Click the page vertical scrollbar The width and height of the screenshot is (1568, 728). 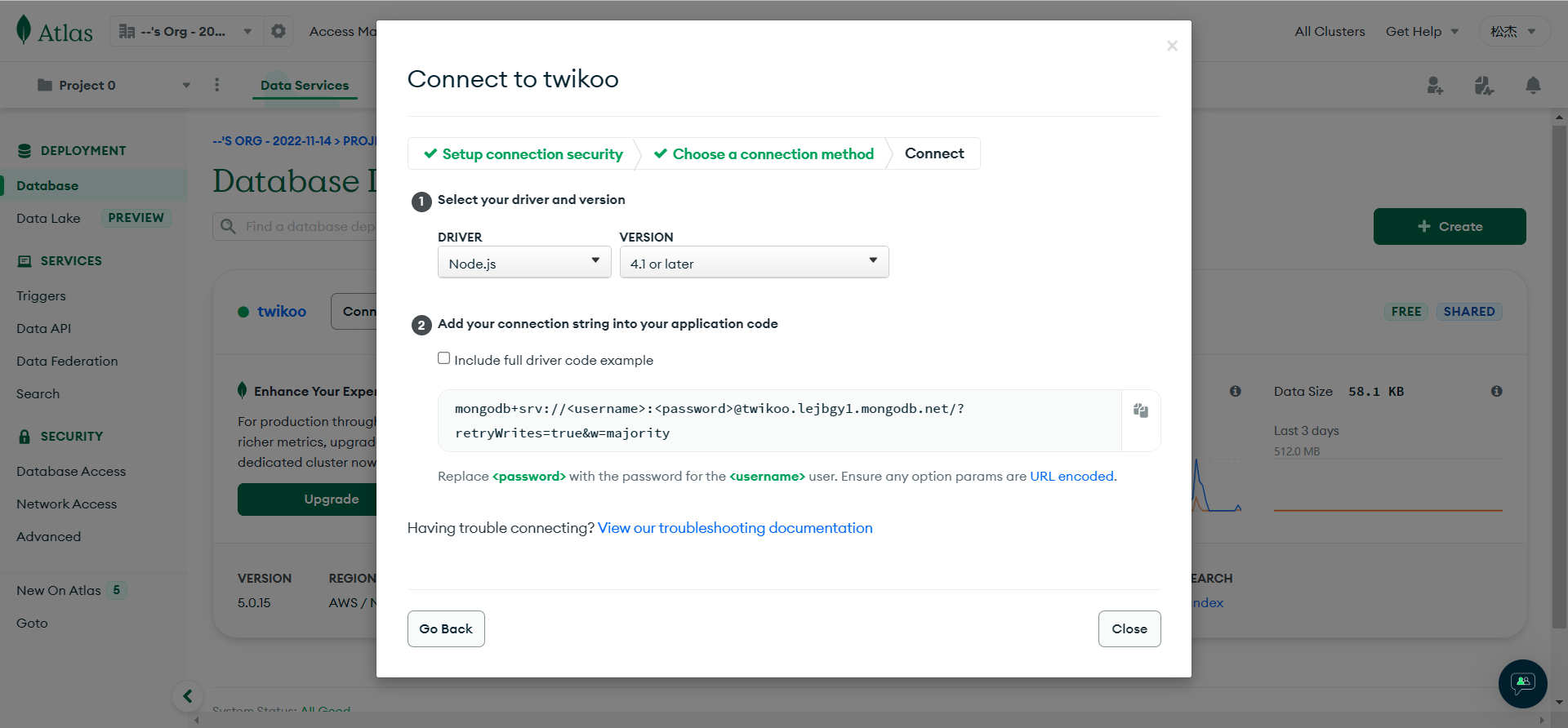coord(1559,375)
